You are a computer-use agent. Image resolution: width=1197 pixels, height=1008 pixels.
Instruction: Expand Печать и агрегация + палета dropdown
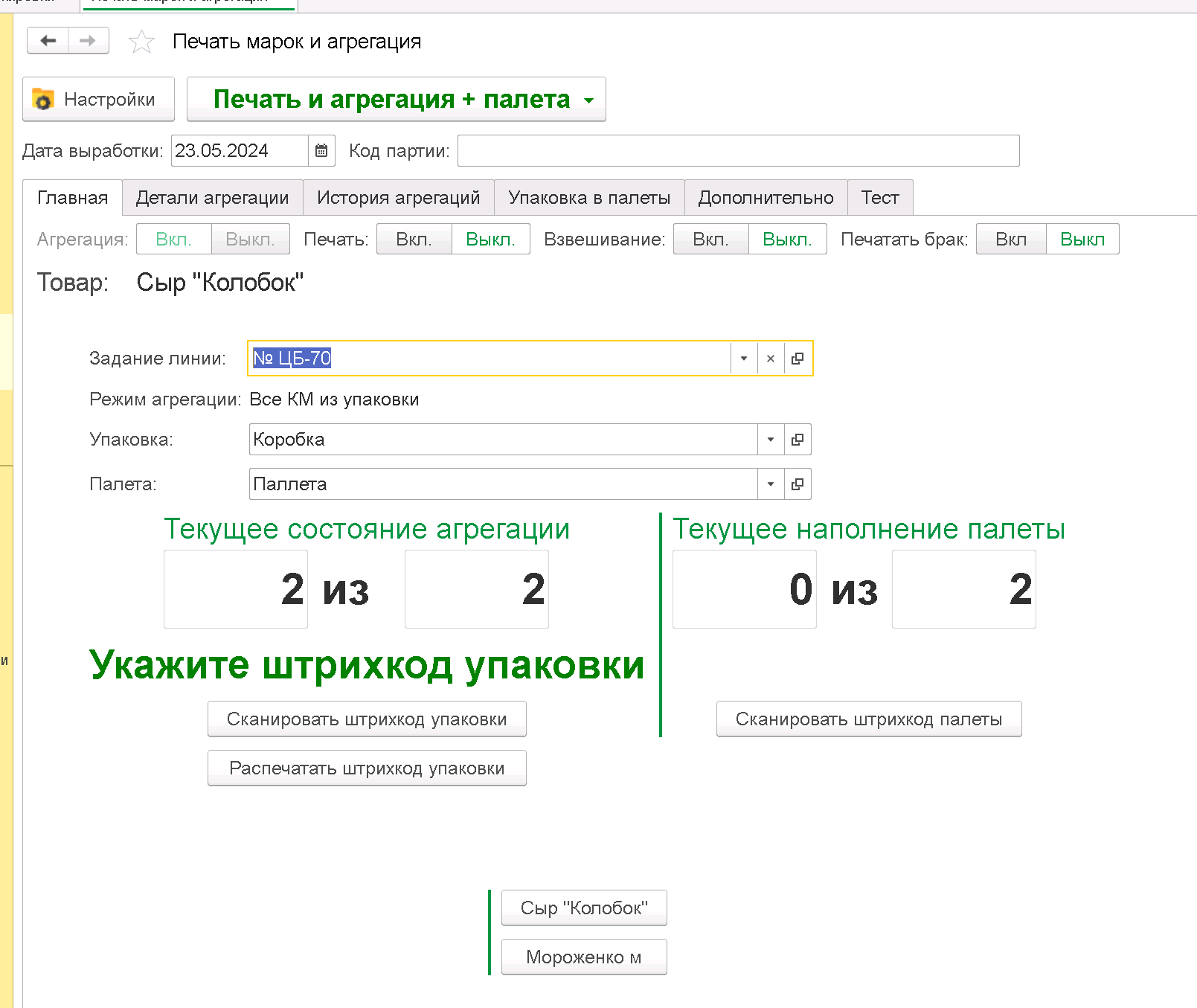click(589, 100)
